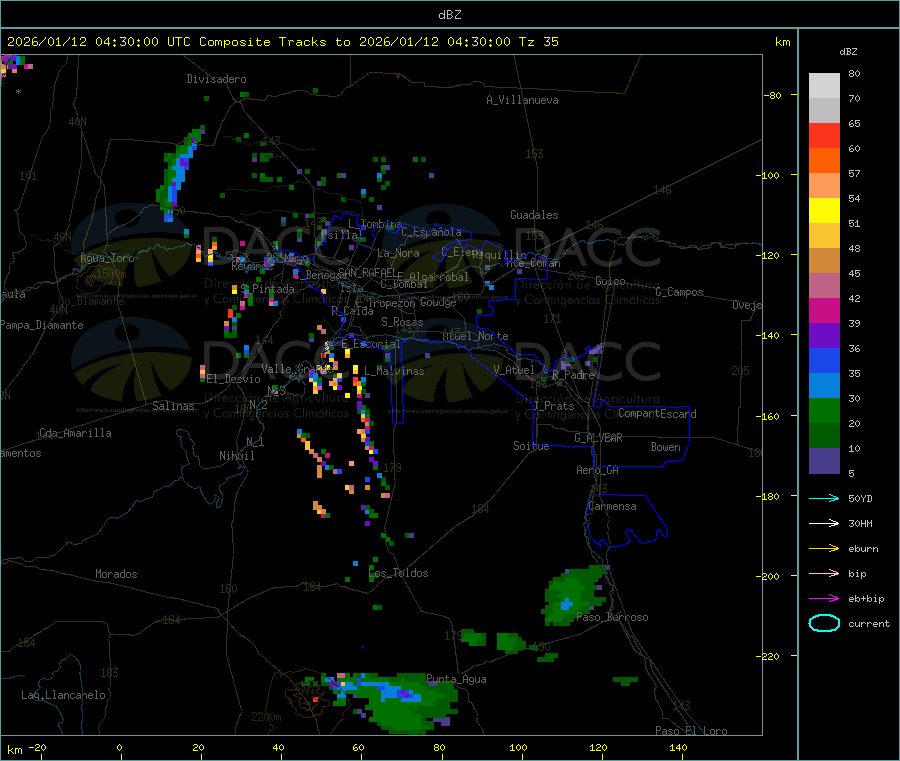The height and width of the screenshot is (761, 900).
Task: Click the 100 km x-axis tick label
Action: (518, 747)
